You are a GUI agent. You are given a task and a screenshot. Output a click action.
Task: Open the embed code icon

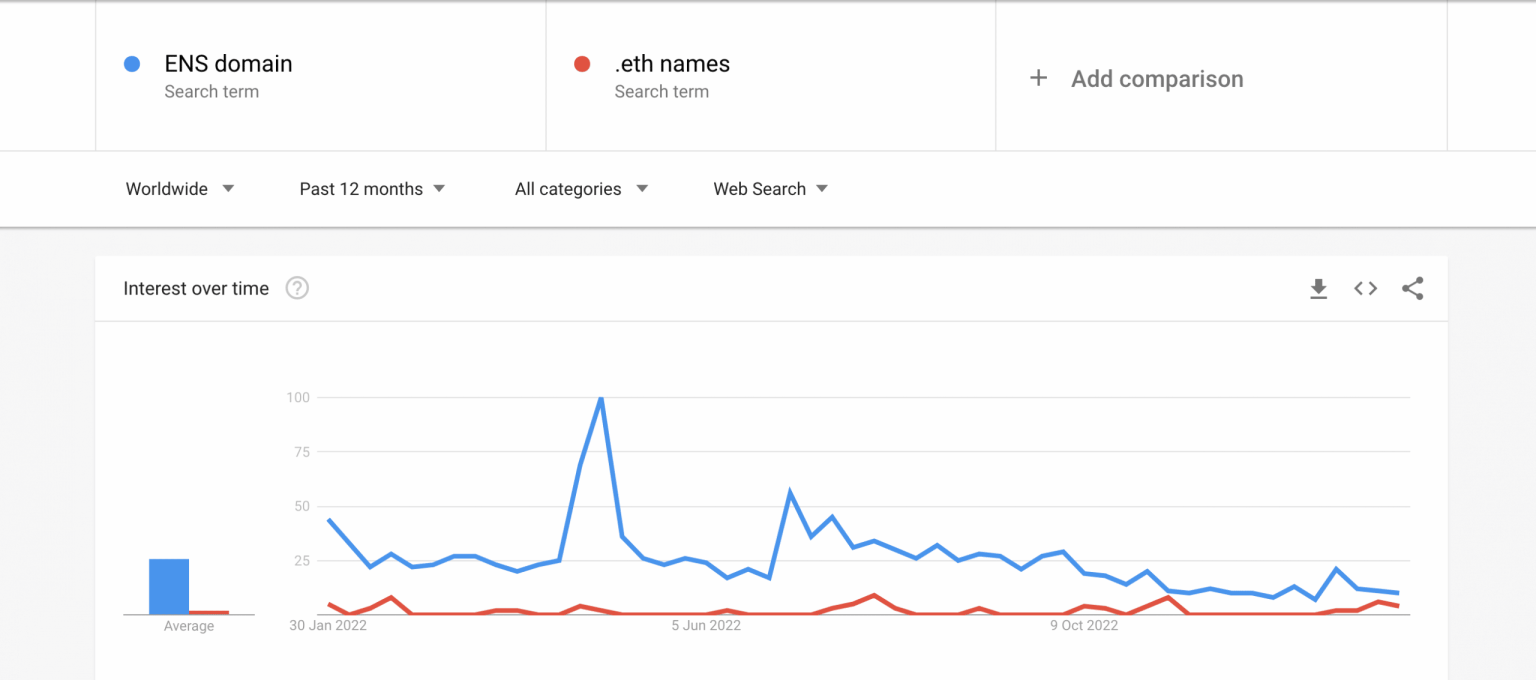click(1365, 289)
